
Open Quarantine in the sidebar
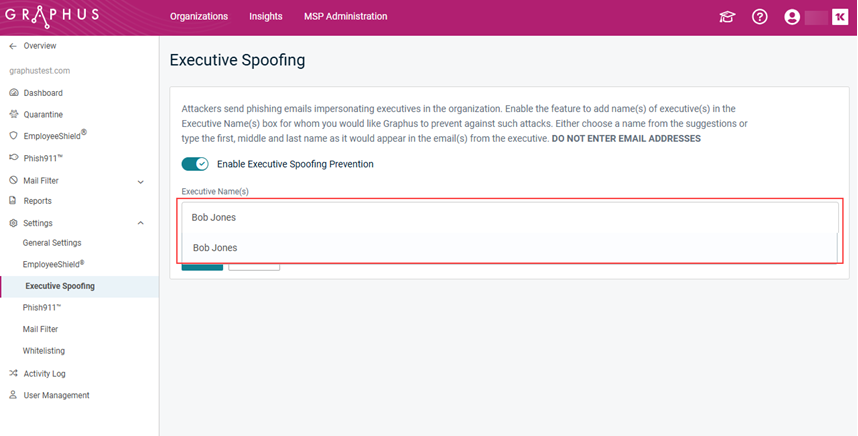43,114
